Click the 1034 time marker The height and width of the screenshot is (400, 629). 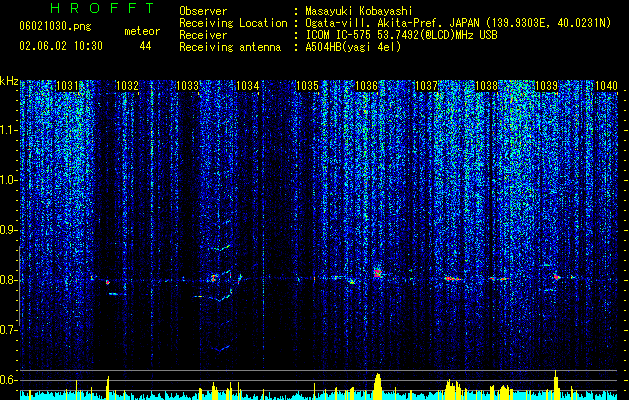(248, 86)
